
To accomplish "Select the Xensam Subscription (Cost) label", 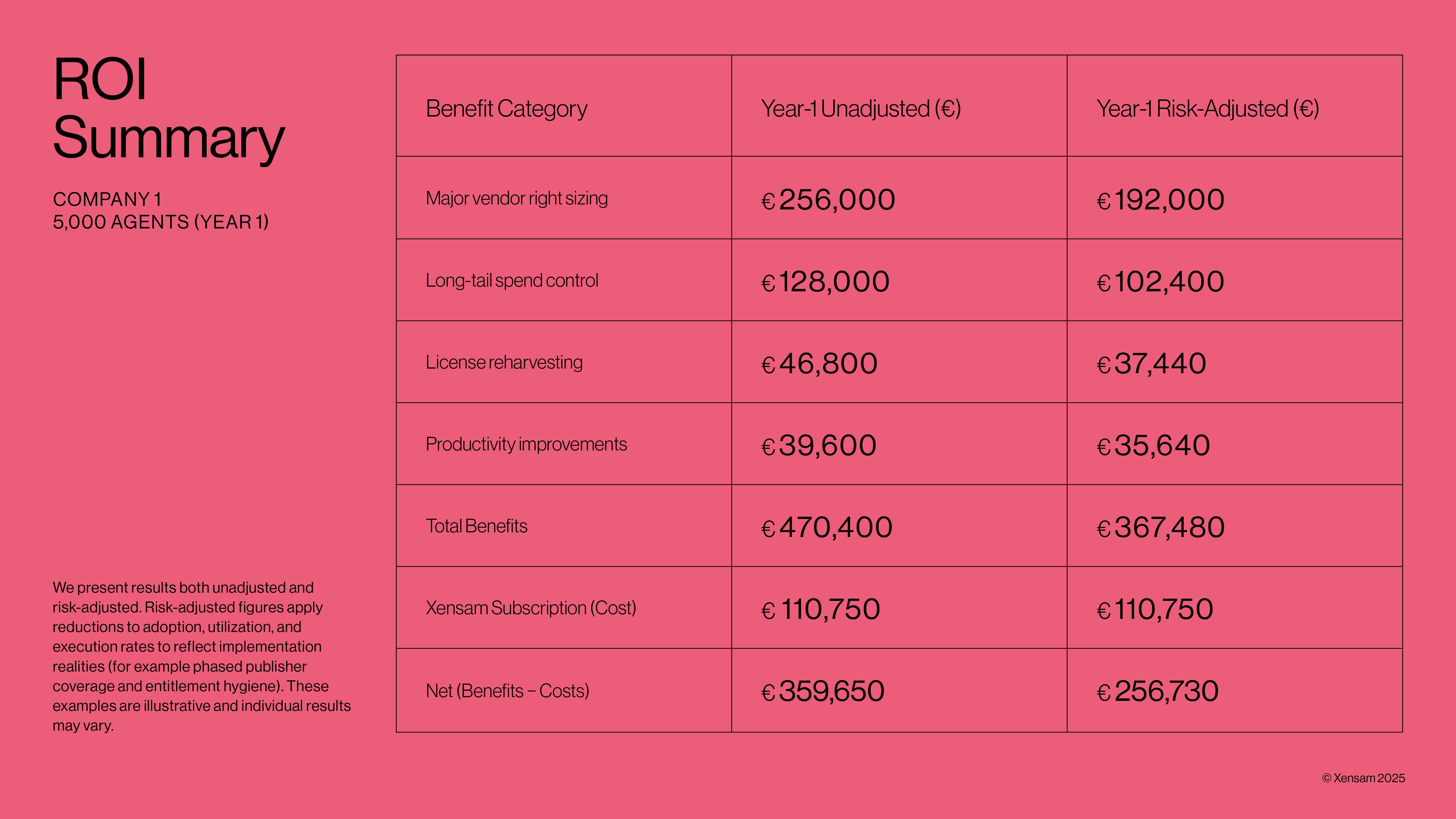I will click(x=530, y=608).
